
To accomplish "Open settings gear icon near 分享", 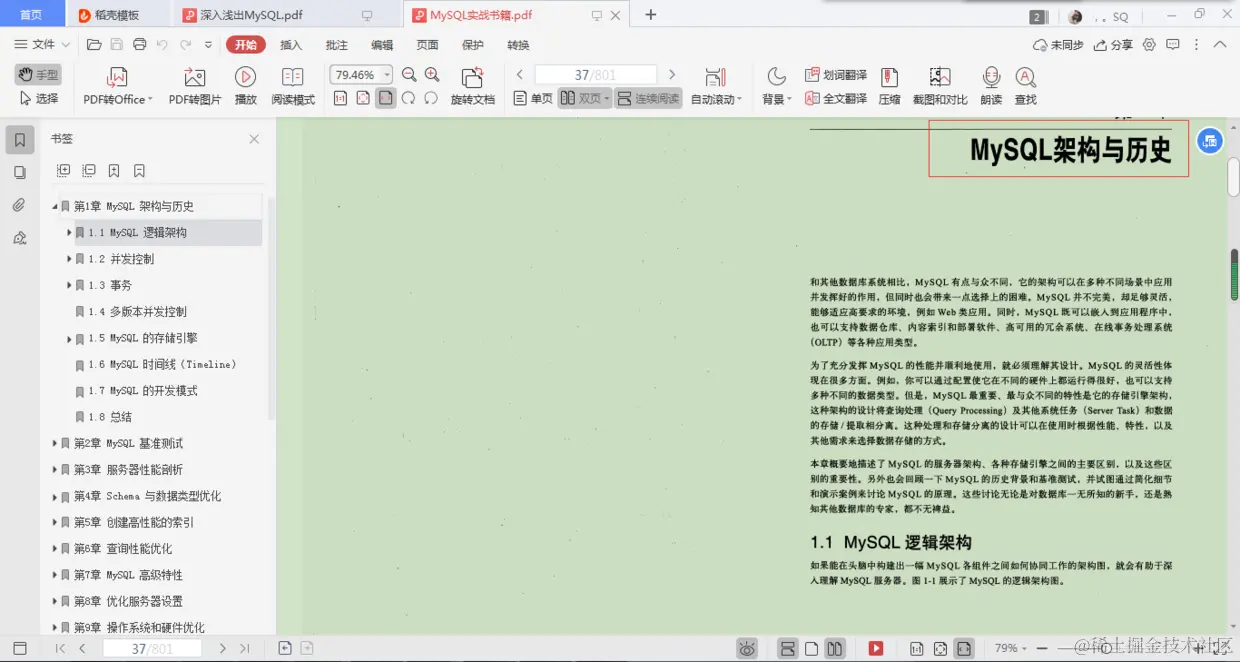I will click(x=1149, y=45).
